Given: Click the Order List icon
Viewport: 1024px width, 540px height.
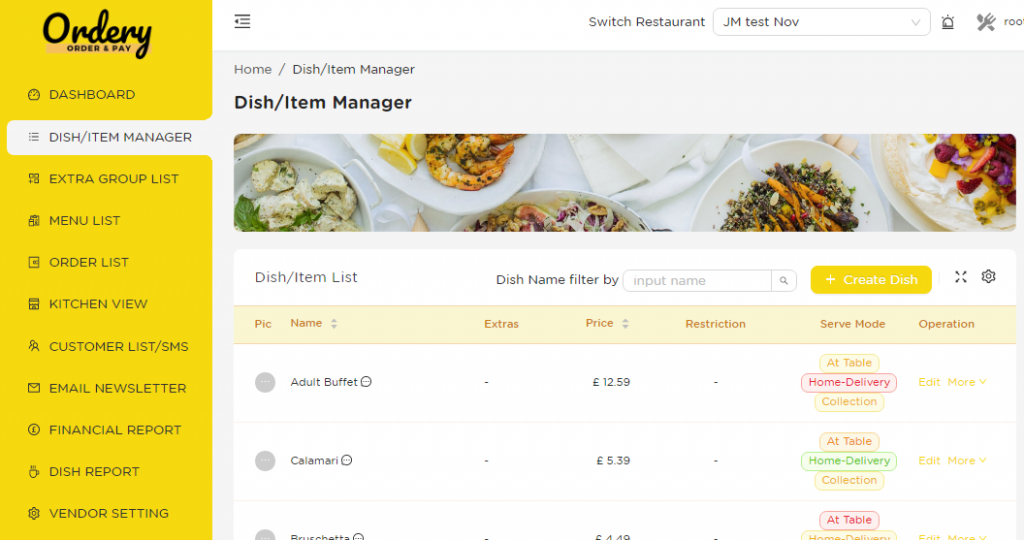Looking at the screenshot, I should point(34,262).
